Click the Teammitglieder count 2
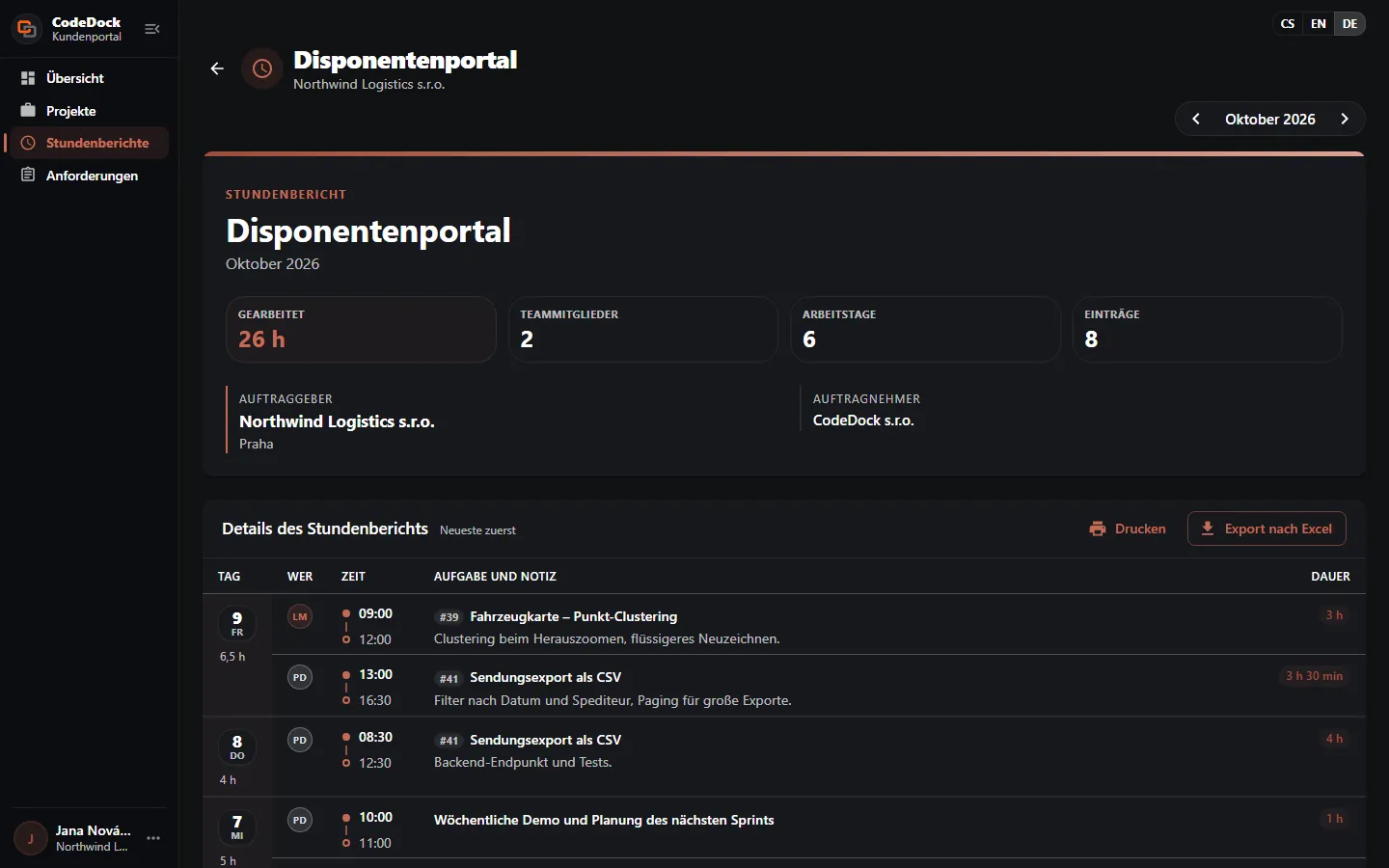The width and height of the screenshot is (1389, 868). pos(527,339)
